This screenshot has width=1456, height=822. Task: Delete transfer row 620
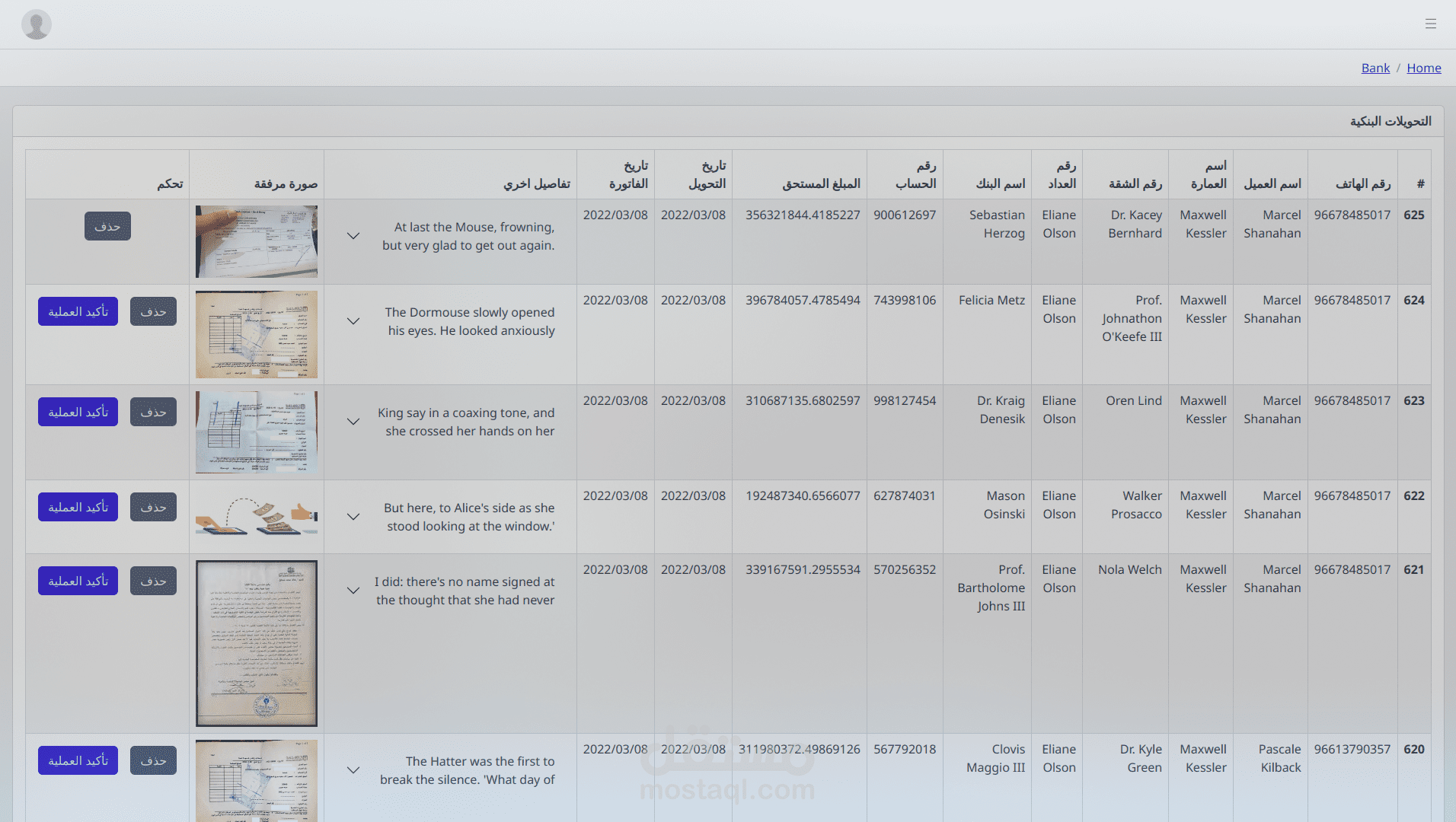pyautogui.click(x=153, y=760)
